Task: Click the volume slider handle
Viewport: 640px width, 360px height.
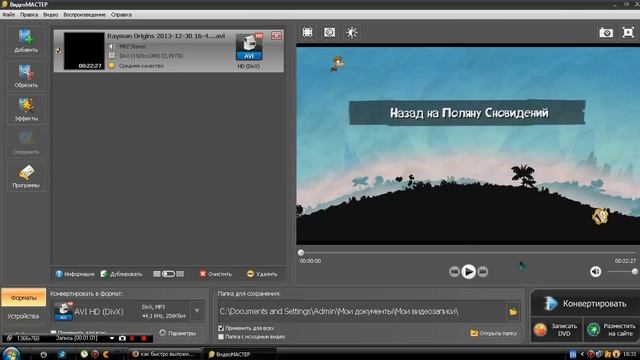Action: [635, 271]
